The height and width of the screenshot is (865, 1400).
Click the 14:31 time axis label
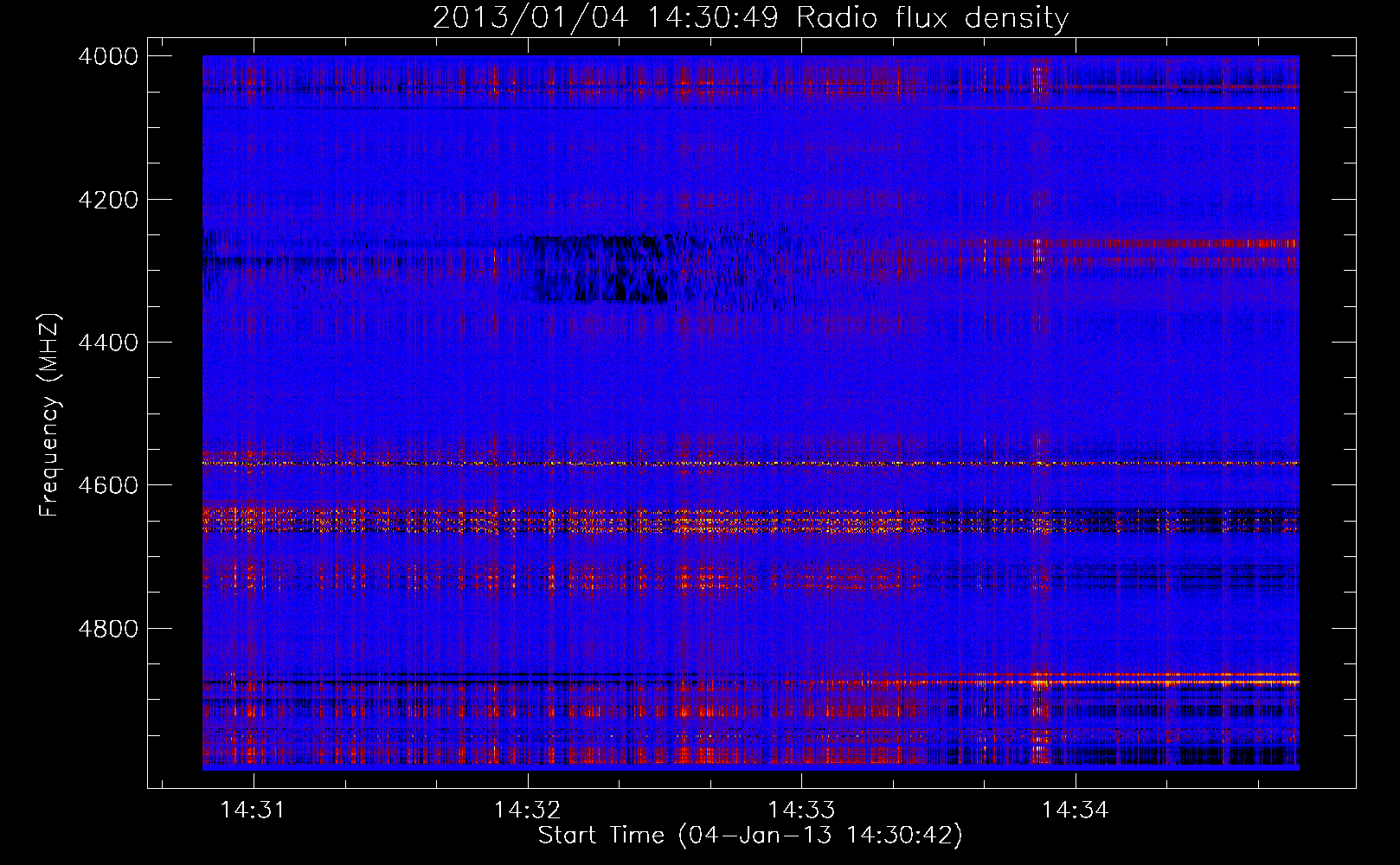[252, 810]
